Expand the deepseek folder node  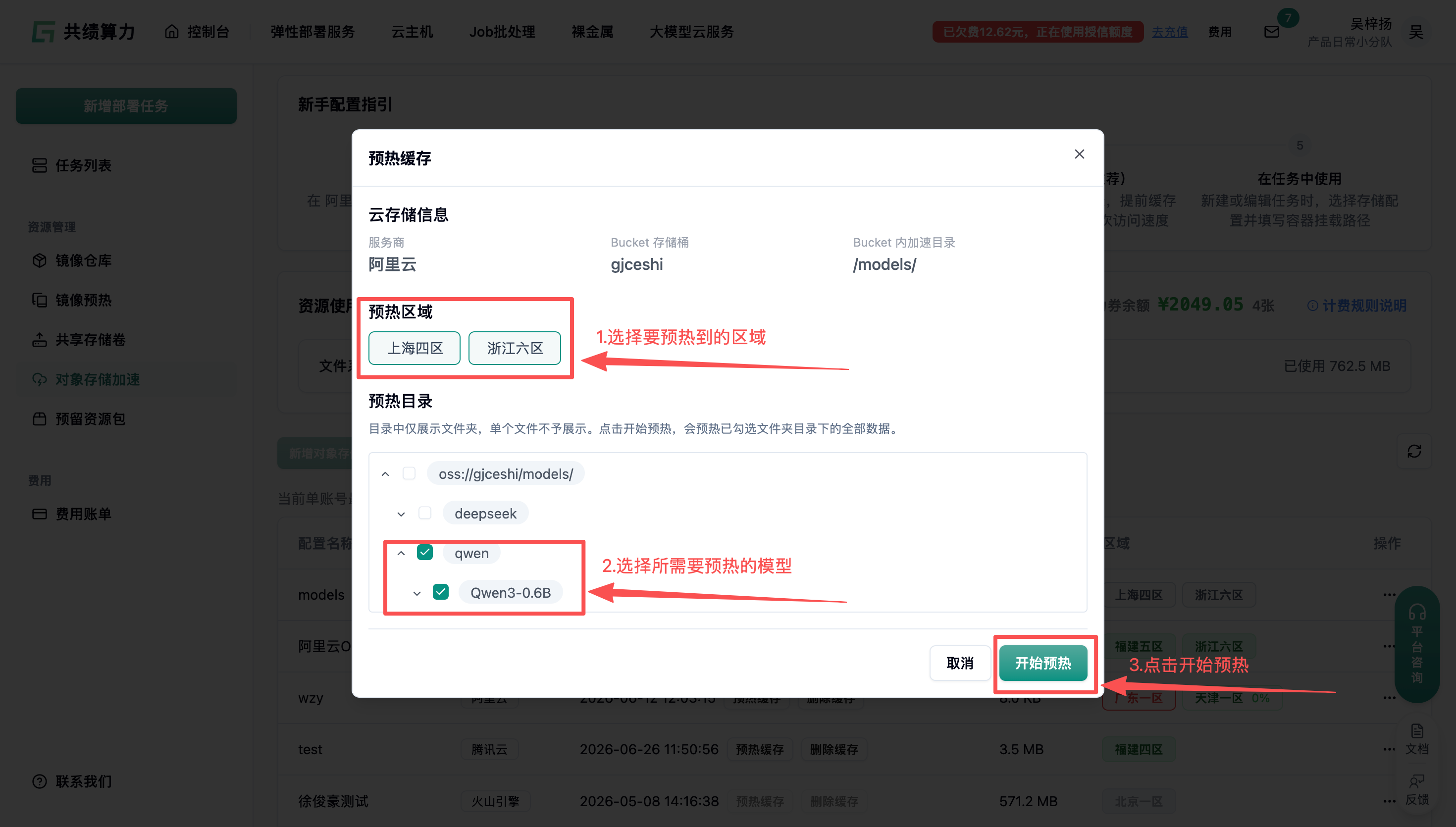pyautogui.click(x=402, y=514)
